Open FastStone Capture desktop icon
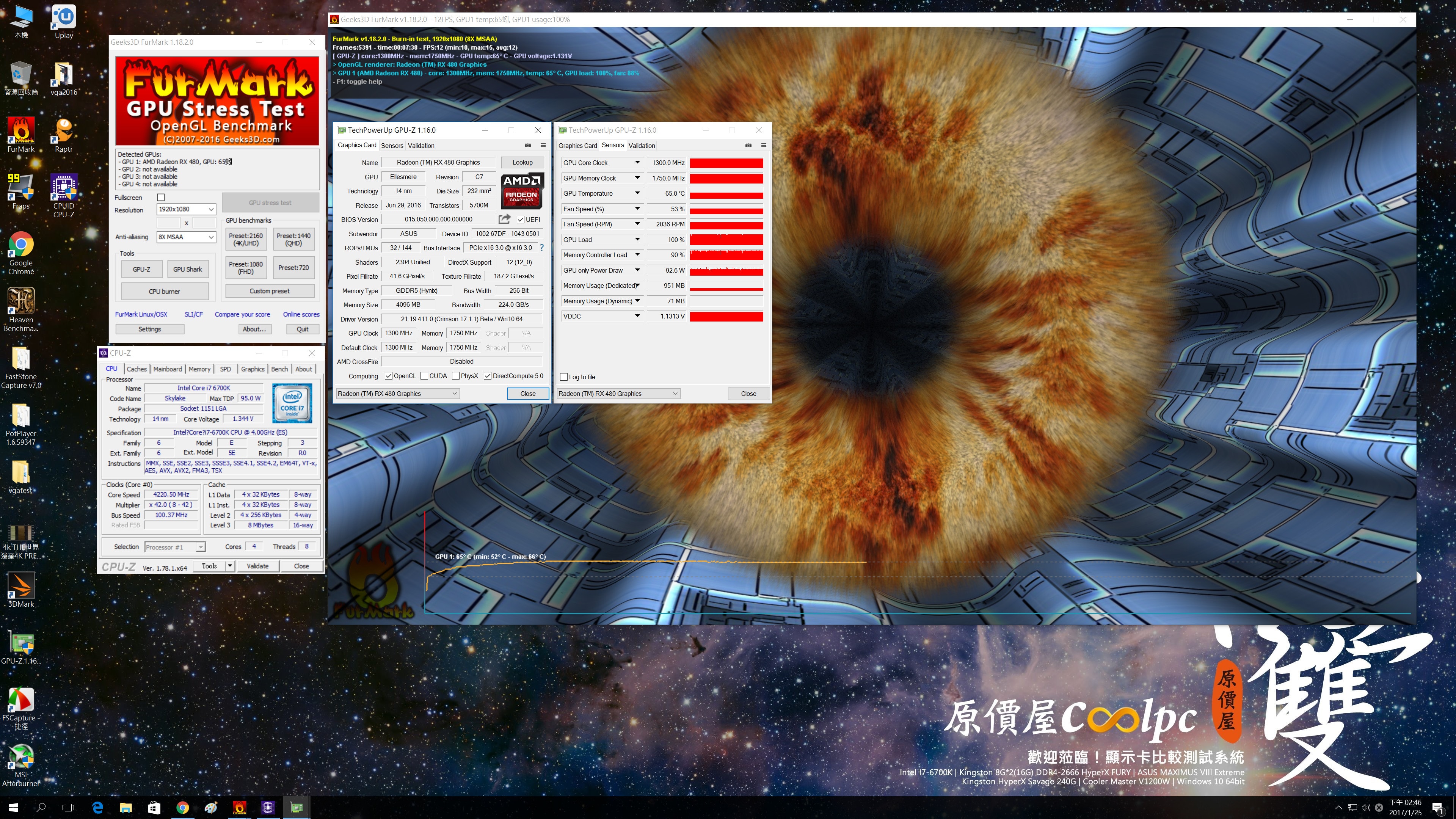Viewport: 1456px width, 819px height. point(21,367)
